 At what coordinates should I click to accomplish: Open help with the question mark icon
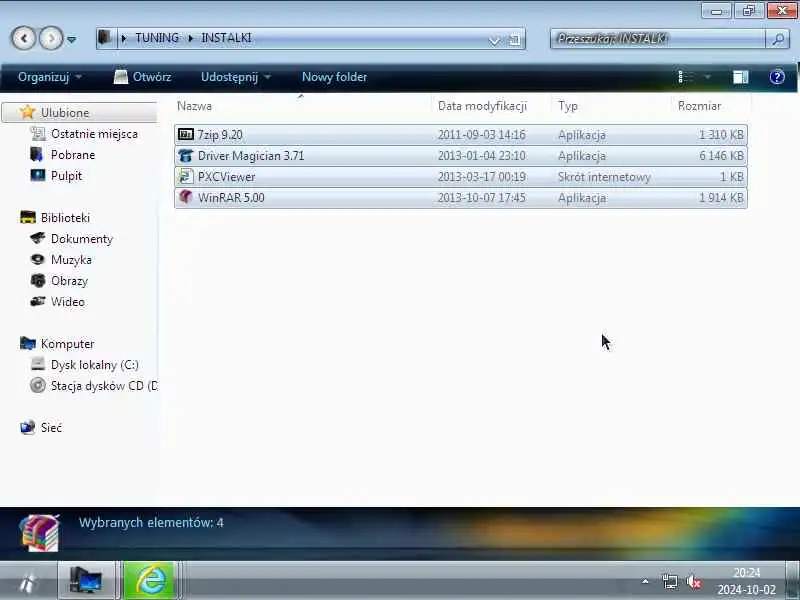tap(777, 77)
